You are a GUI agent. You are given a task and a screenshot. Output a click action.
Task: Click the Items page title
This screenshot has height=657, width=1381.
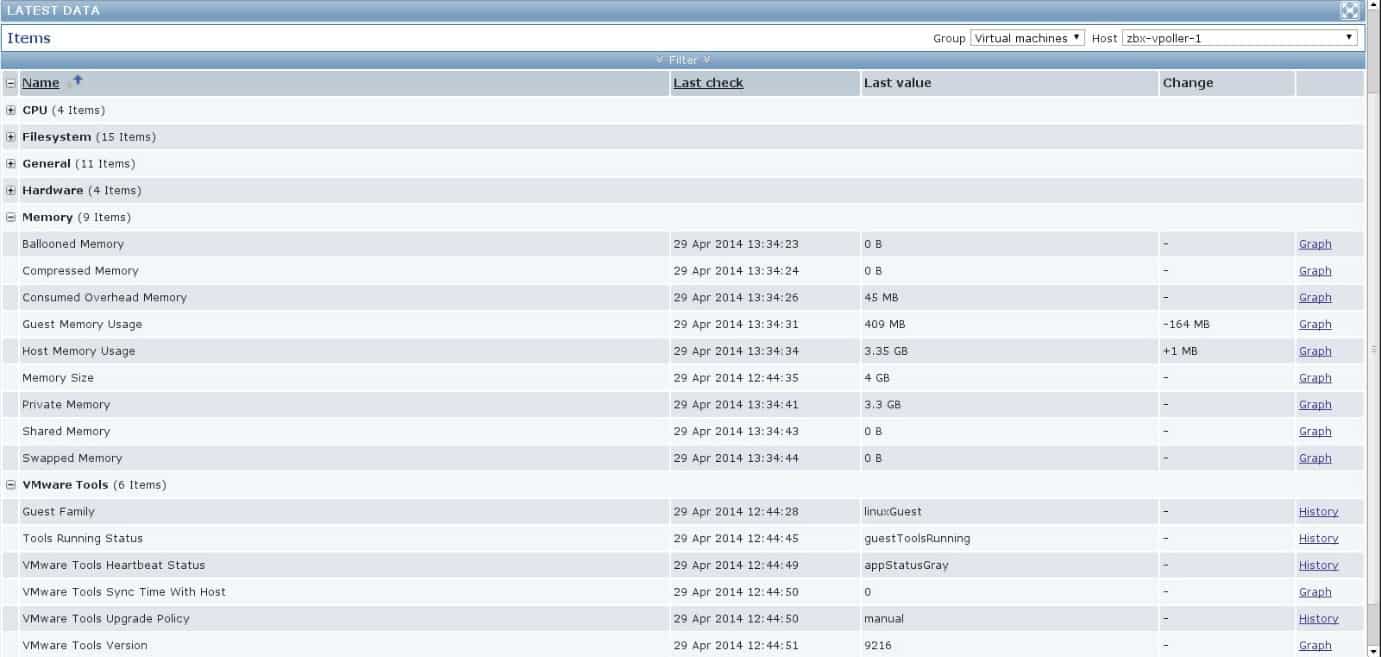point(29,38)
